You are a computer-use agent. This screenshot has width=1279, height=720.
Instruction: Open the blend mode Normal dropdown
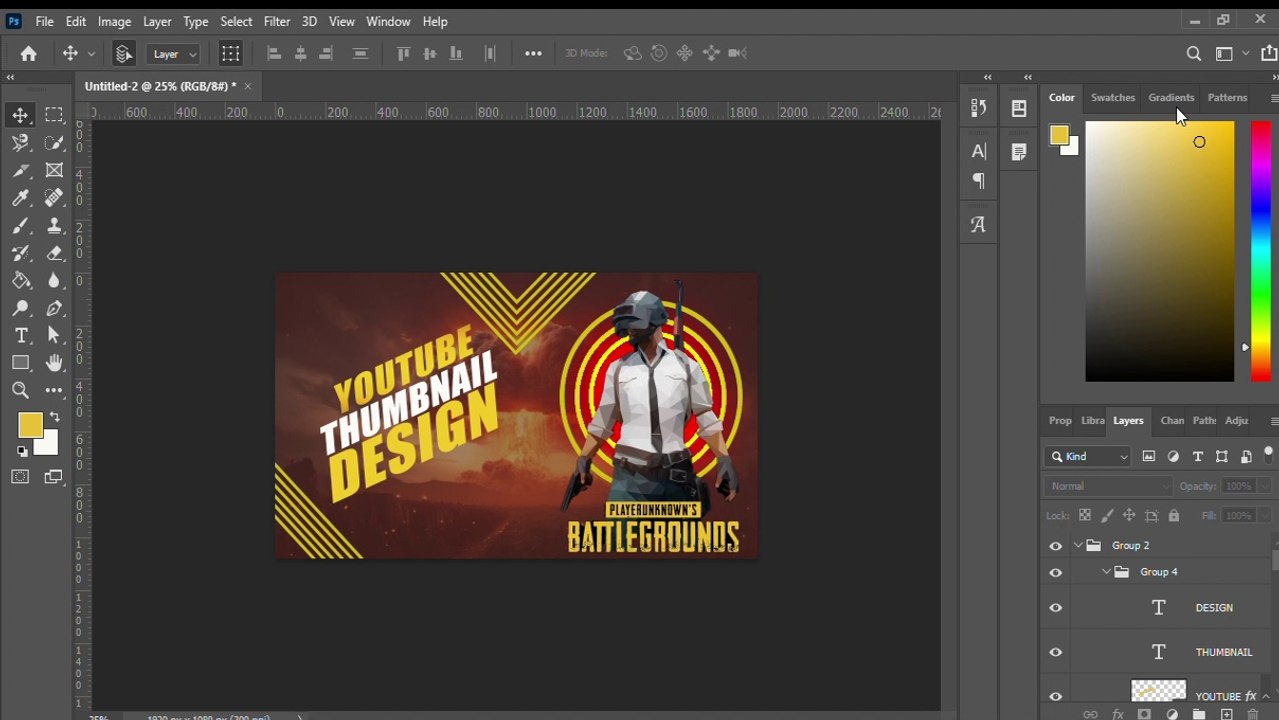[1108, 486]
